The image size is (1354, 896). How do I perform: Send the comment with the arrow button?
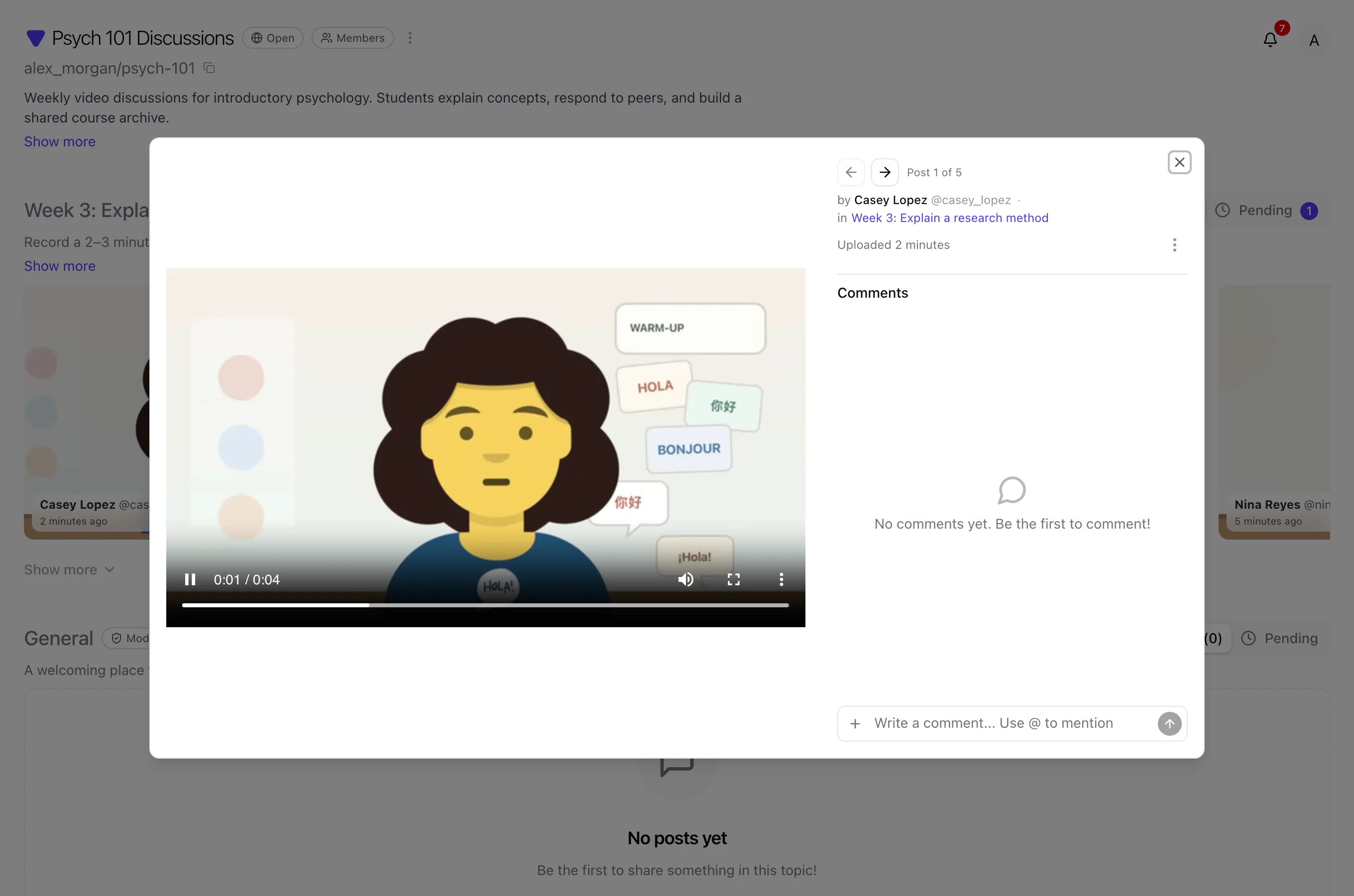click(x=1169, y=723)
